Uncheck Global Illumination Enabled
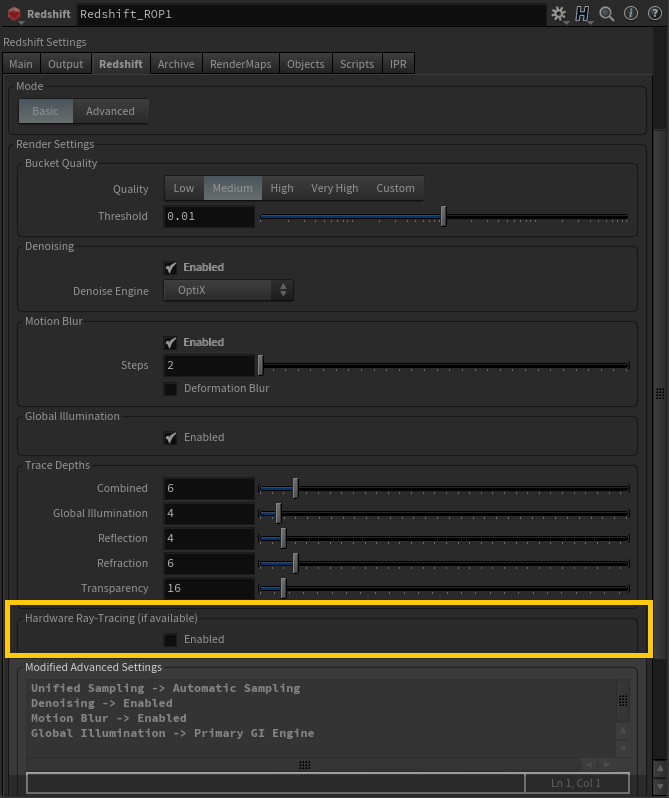The width and height of the screenshot is (669, 798). [x=171, y=437]
